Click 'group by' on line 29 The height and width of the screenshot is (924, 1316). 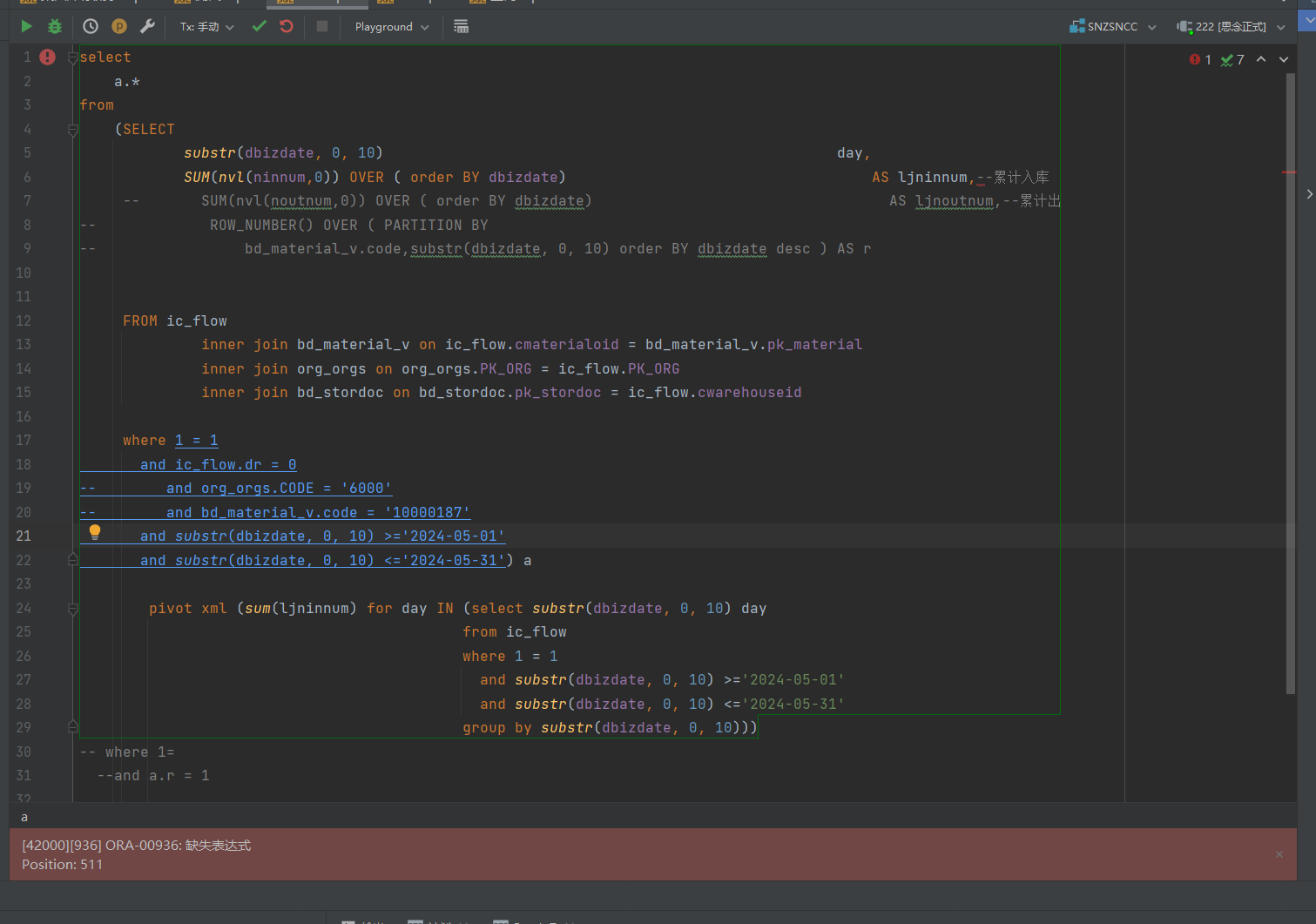pyautogui.click(x=497, y=728)
